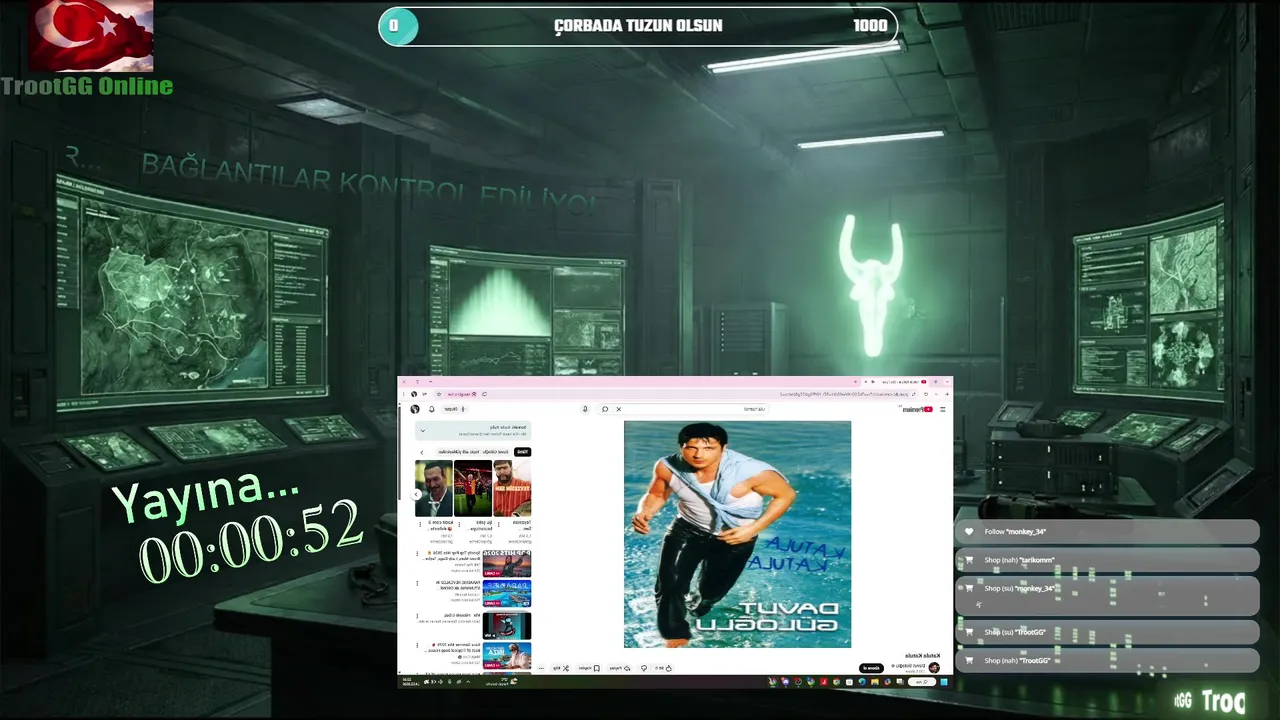Click the Create (Oluştur) button
This screenshot has height=720, width=1280.
pyautogui.click(x=454, y=409)
